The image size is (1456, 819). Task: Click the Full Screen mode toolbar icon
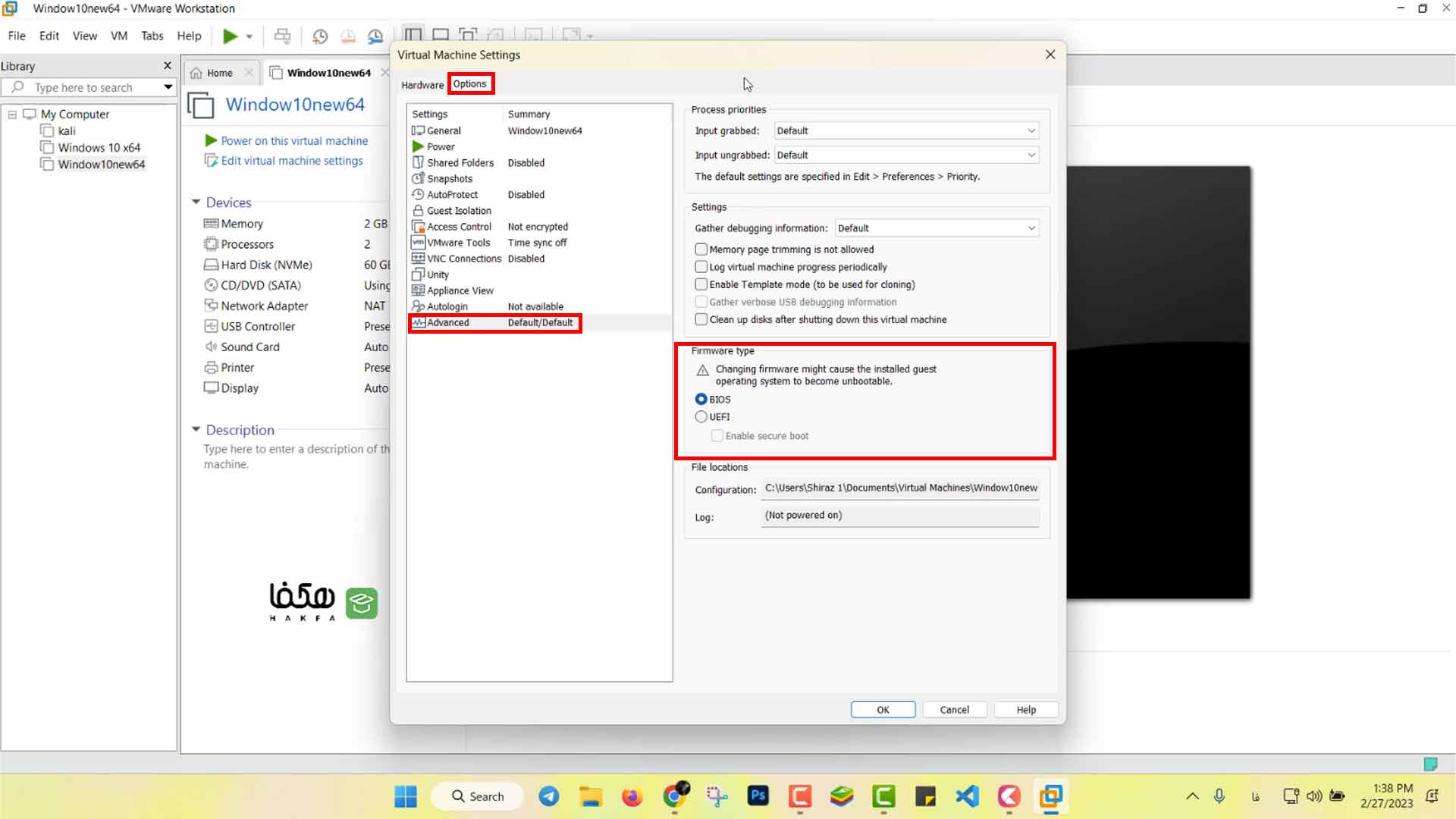pos(468,35)
